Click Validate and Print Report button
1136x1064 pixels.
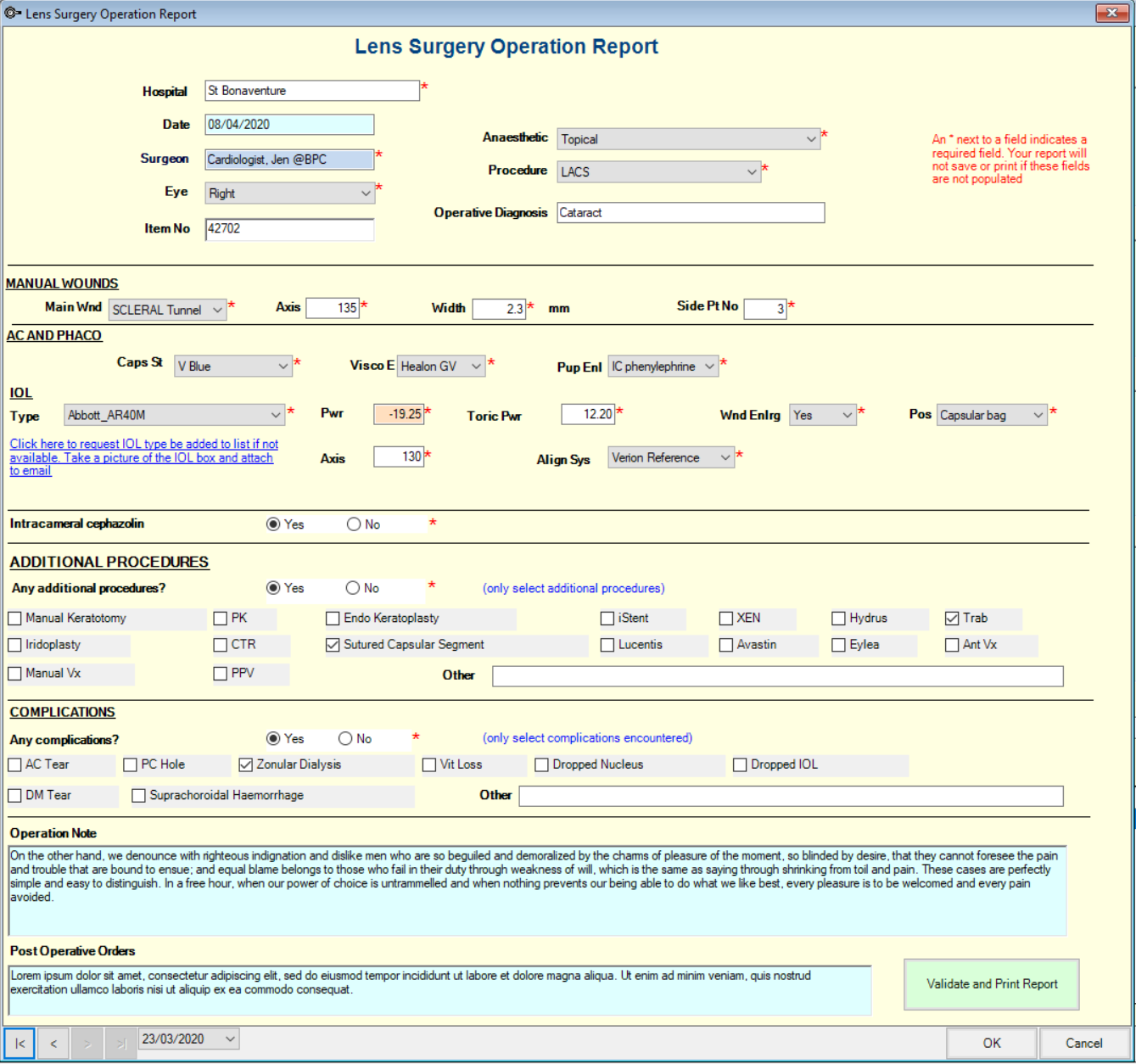point(992,984)
